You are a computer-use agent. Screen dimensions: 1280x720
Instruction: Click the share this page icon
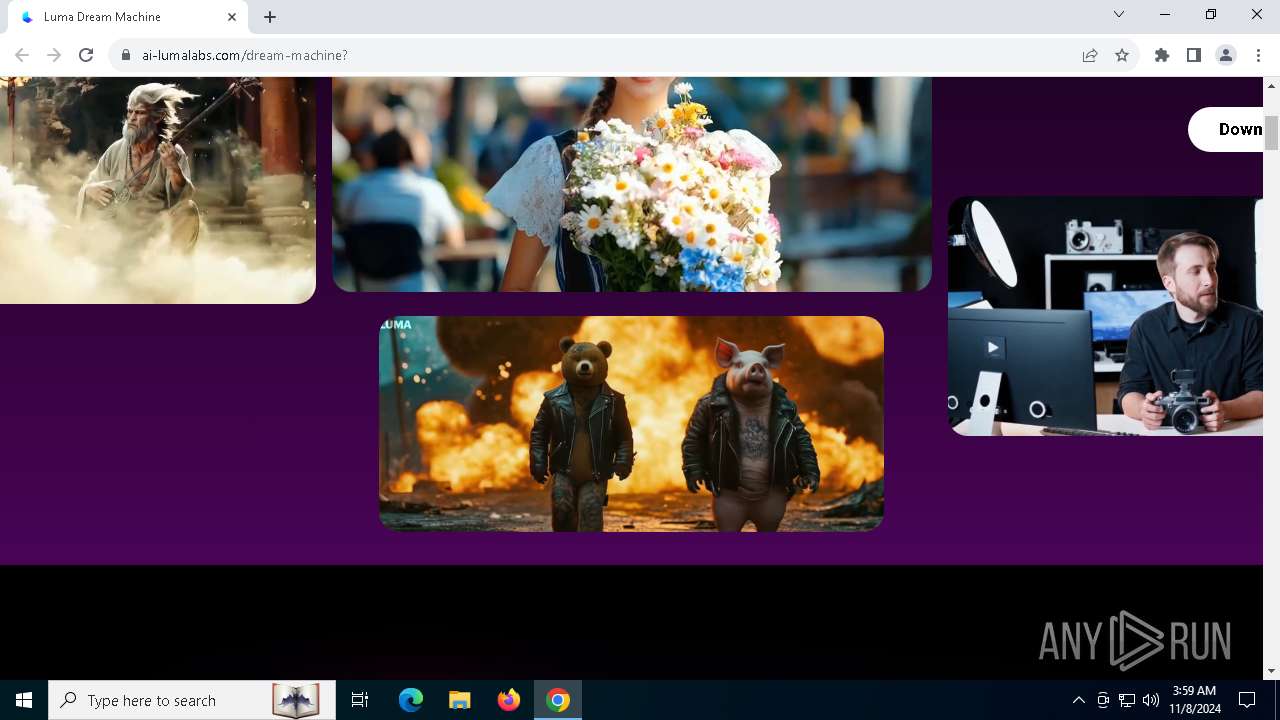[x=1090, y=55]
